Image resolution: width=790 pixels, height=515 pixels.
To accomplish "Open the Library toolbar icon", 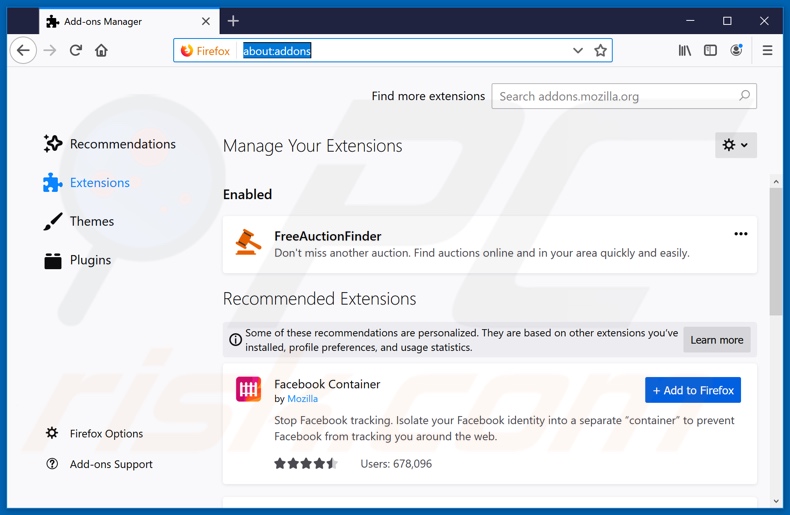I will point(684,50).
